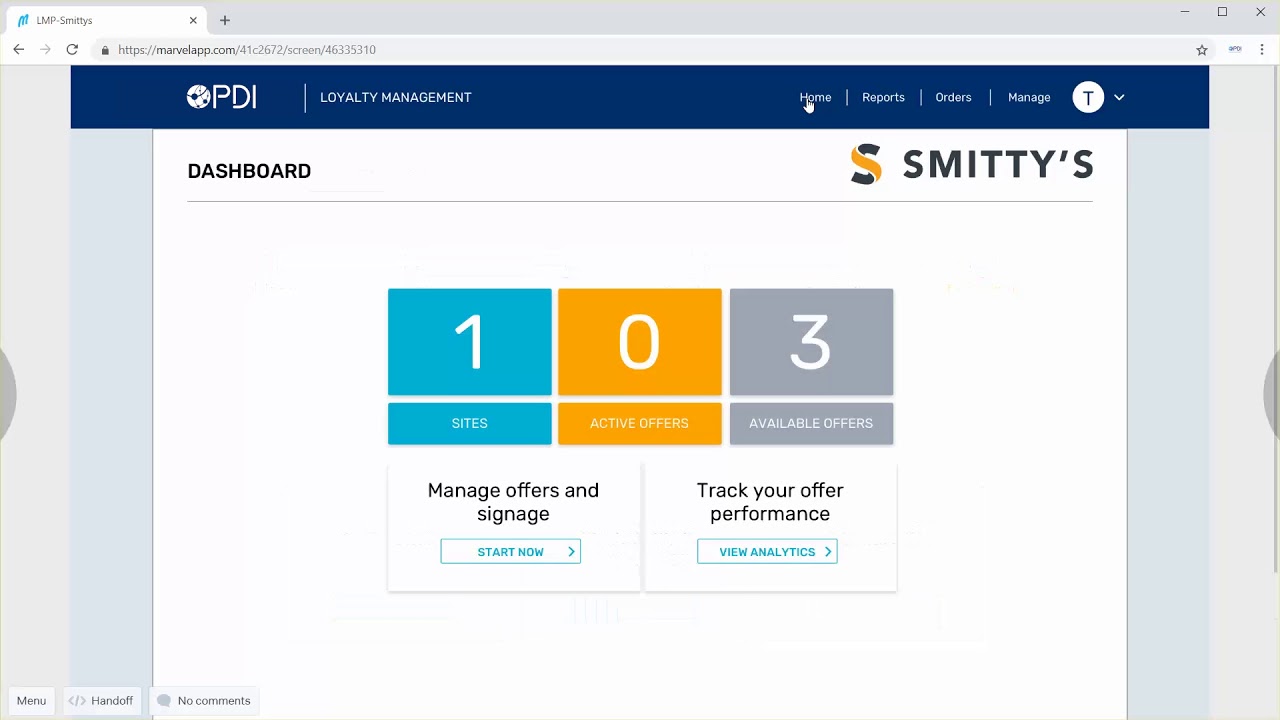
Task: Bookmark this page with the star icon
Action: tap(1202, 49)
